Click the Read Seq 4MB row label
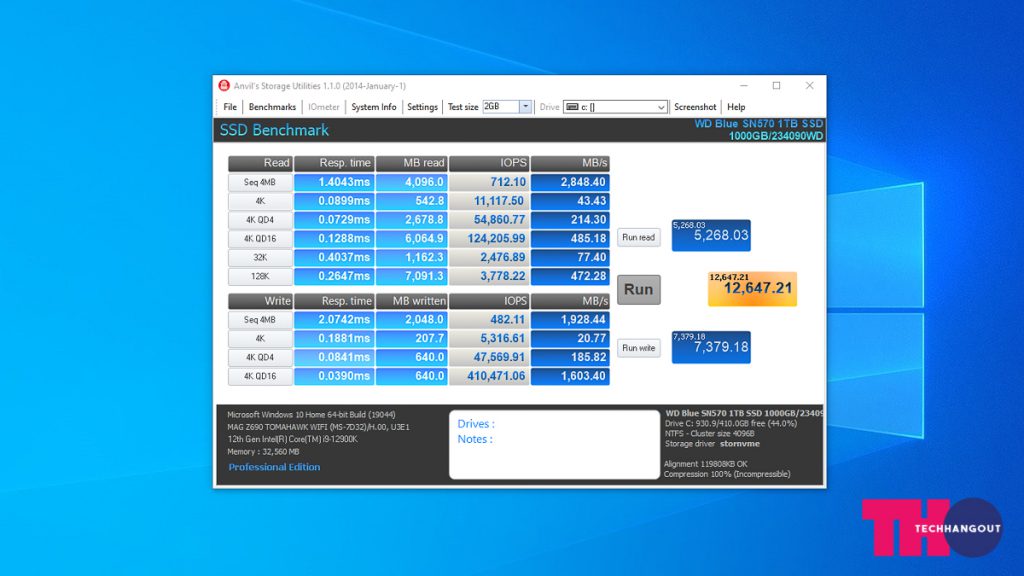Image resolution: width=1024 pixels, height=576 pixels. (260, 182)
